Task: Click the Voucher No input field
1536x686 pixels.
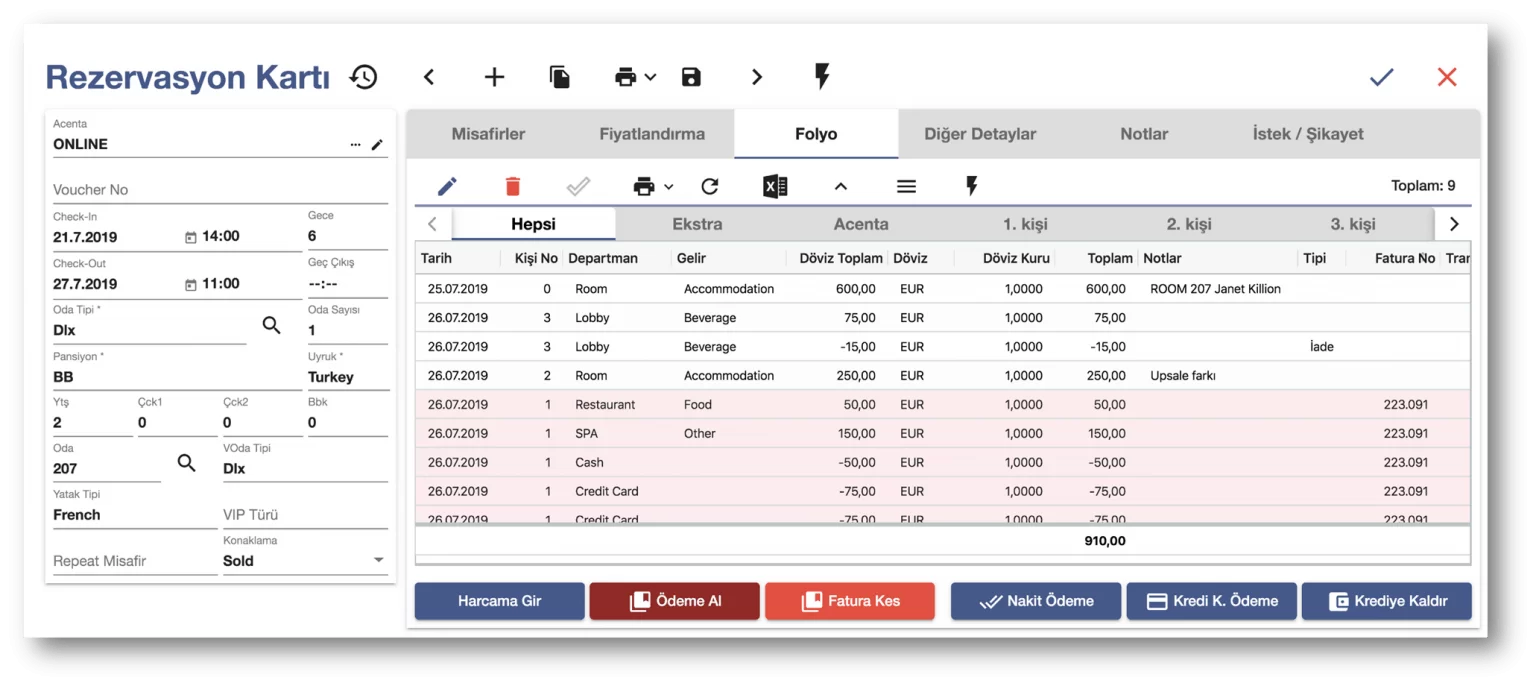Action: click(x=219, y=190)
